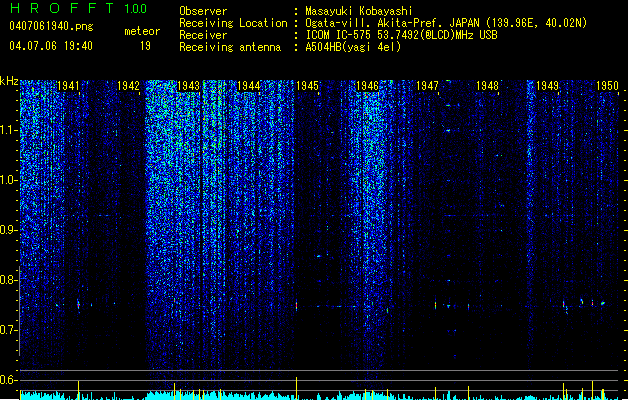Click the Receiver value ICOM IC-575
The height and width of the screenshot is (400, 629).
point(341,35)
